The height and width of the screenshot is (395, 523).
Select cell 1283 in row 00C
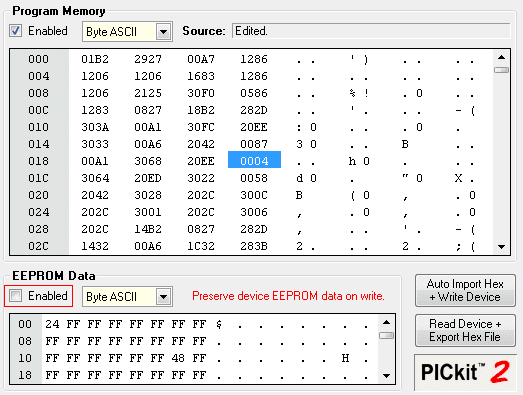[x=95, y=110]
